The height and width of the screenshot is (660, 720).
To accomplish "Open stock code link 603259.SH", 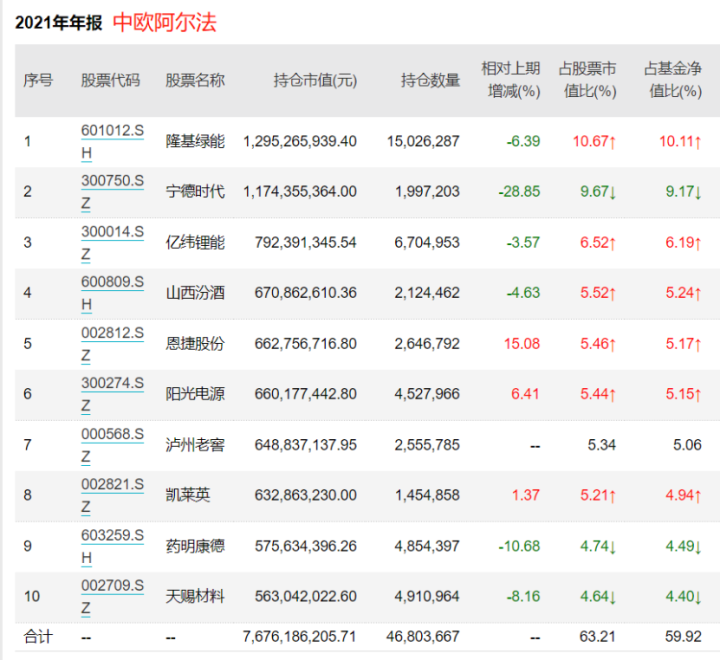I will [112, 546].
